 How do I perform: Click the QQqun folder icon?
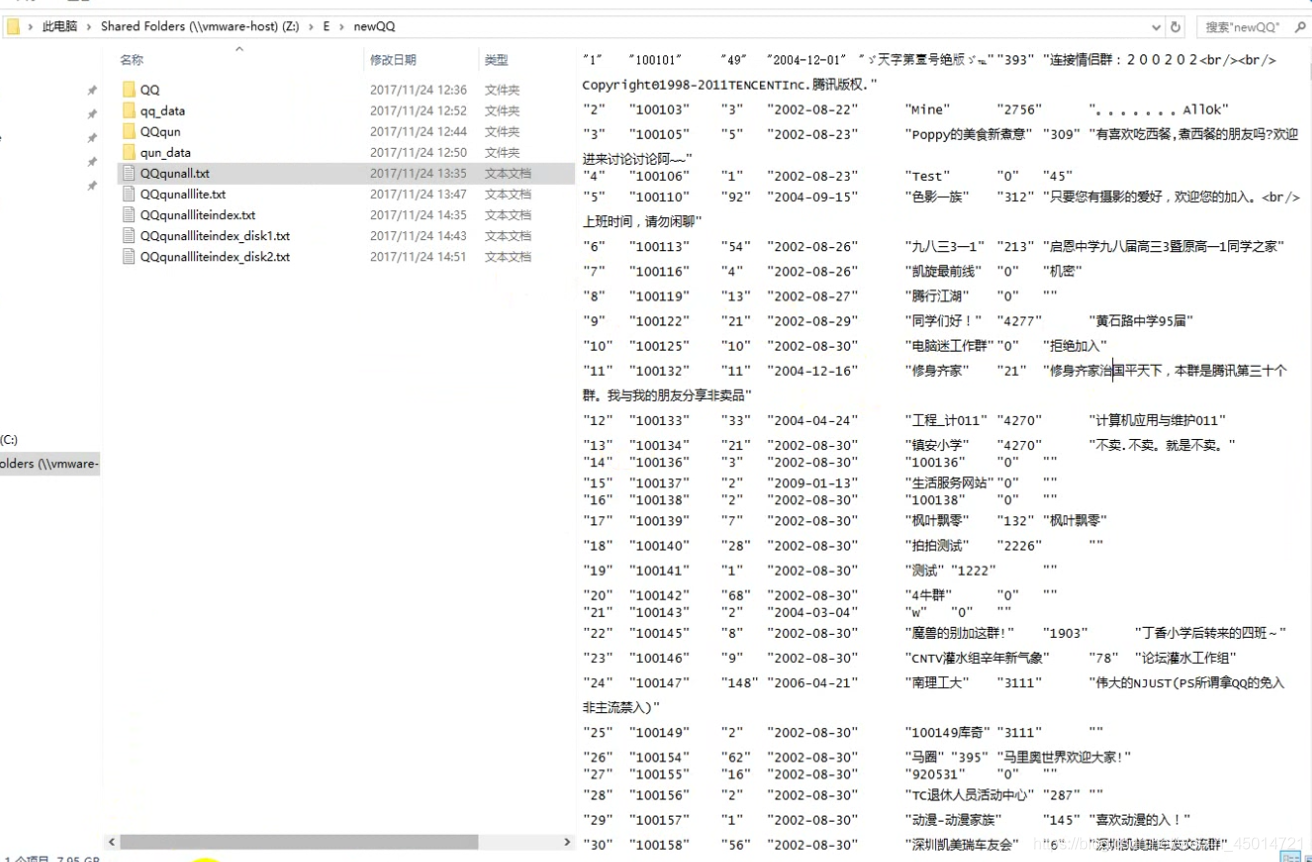coord(128,131)
